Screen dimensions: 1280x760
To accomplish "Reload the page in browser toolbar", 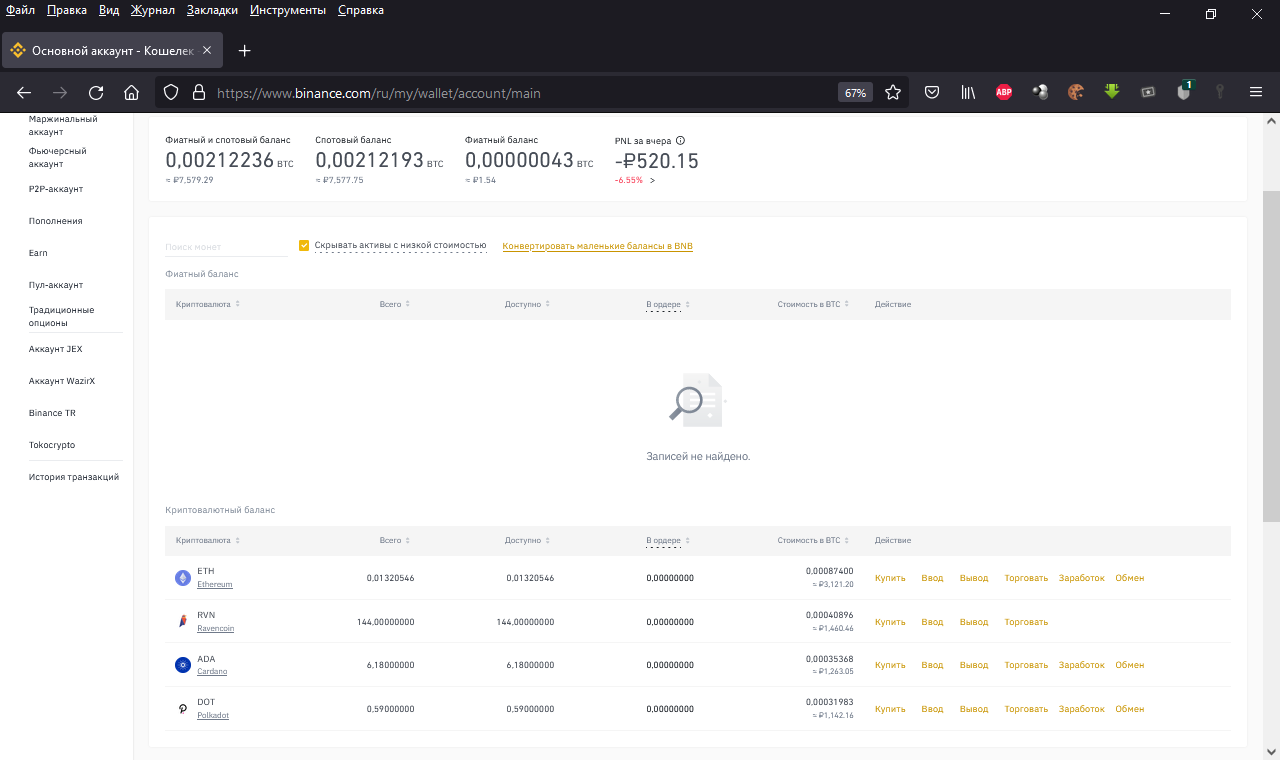I will tap(96, 93).
